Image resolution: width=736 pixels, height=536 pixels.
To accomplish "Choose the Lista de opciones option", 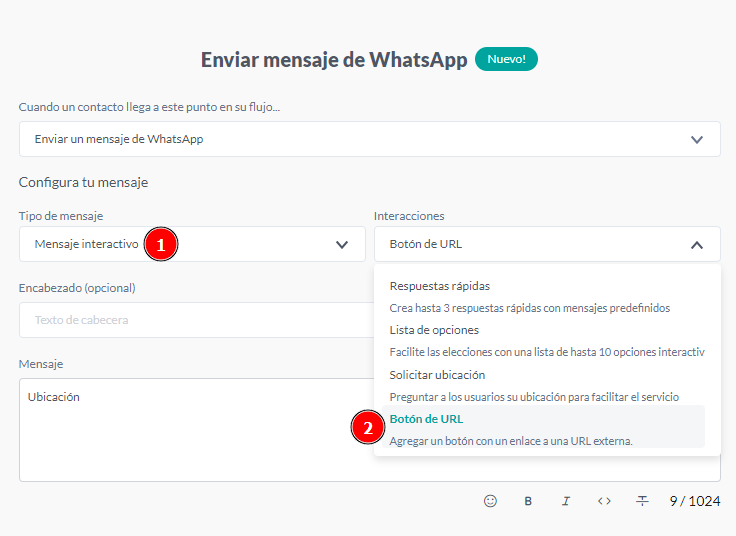I will 434,330.
